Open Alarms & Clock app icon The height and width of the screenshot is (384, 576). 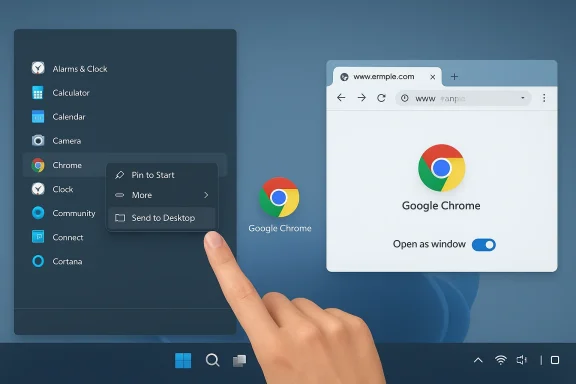pyautogui.click(x=38, y=68)
